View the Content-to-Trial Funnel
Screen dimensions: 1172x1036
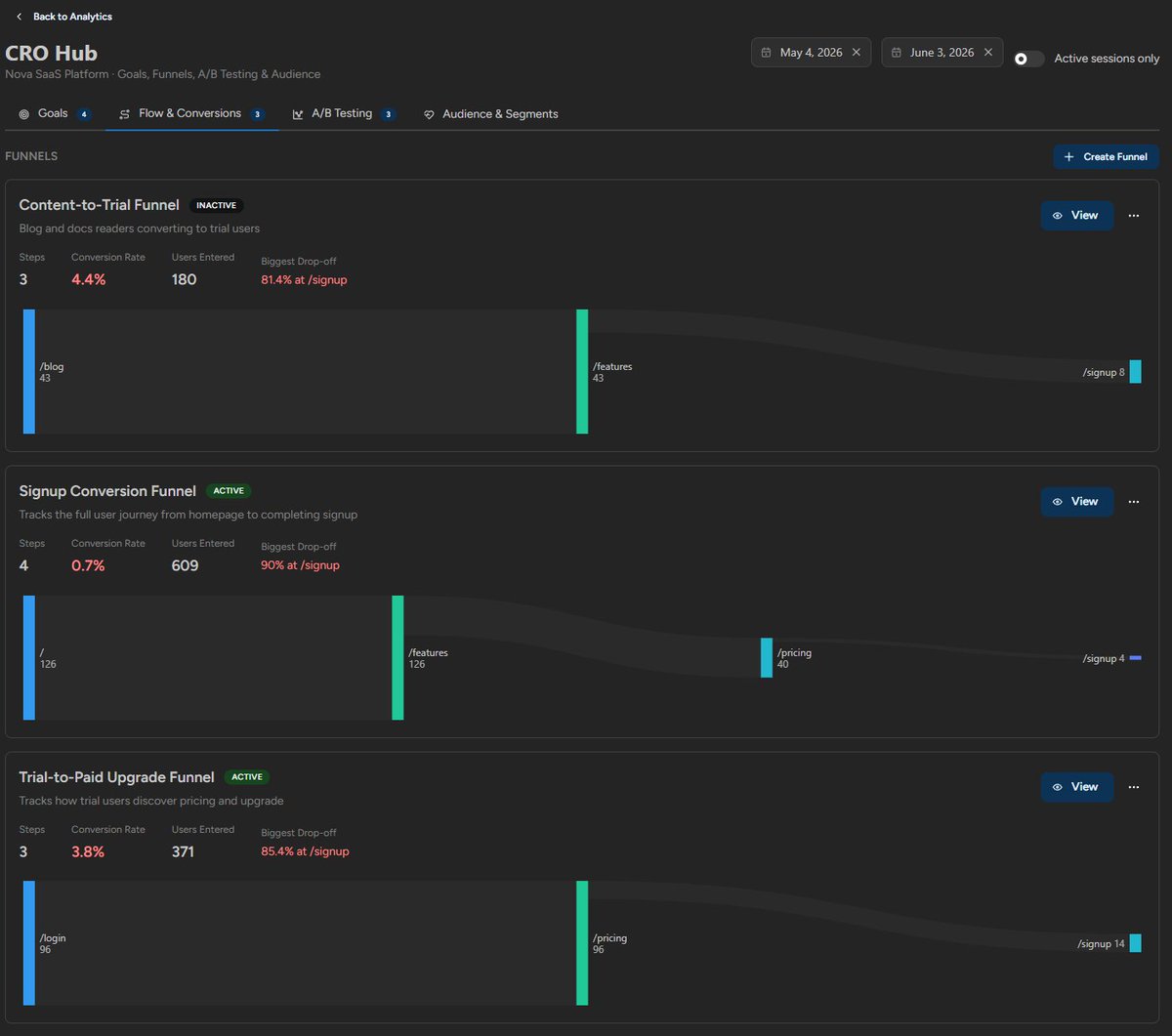tap(1076, 215)
